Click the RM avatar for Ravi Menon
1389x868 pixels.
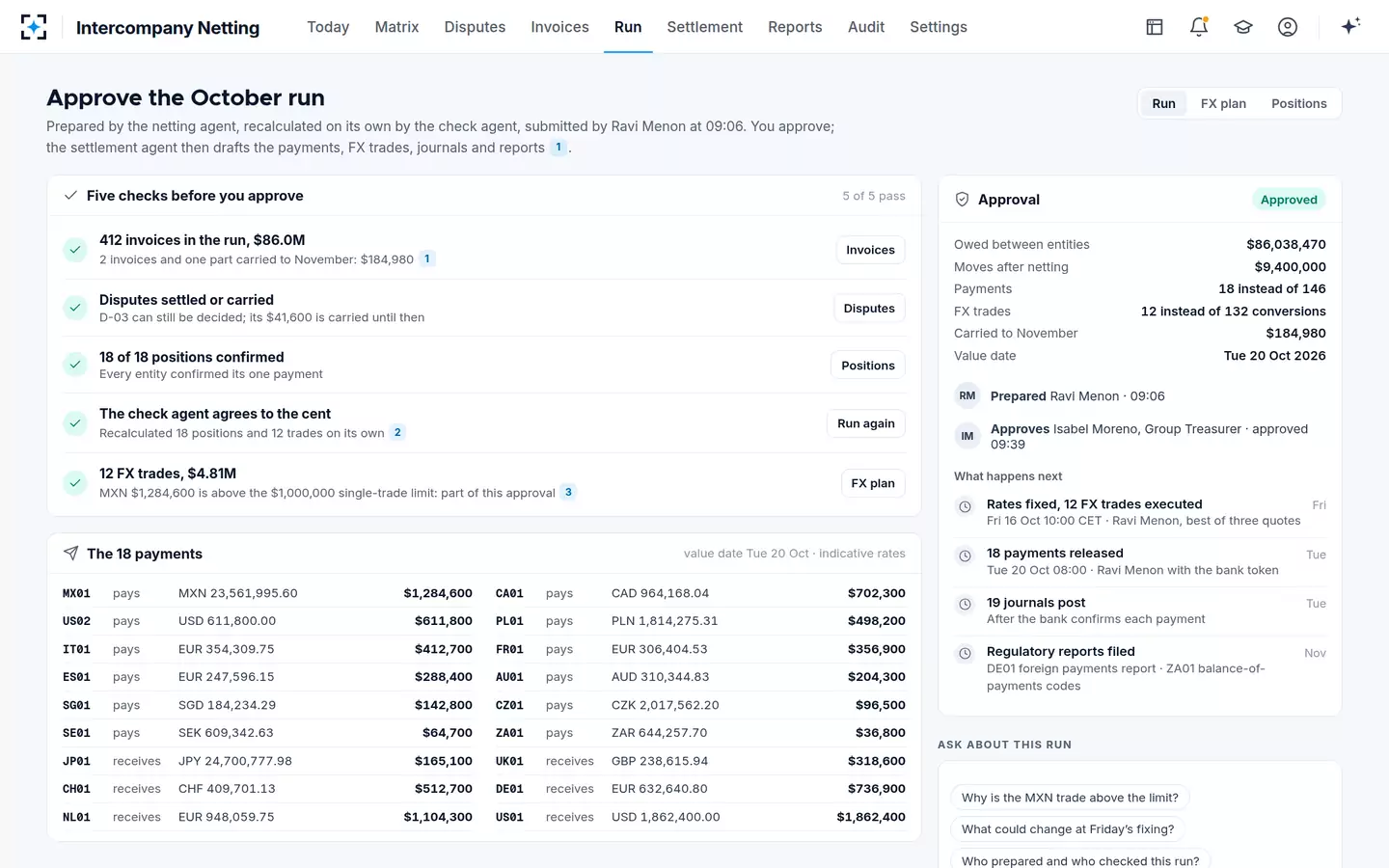(x=967, y=396)
